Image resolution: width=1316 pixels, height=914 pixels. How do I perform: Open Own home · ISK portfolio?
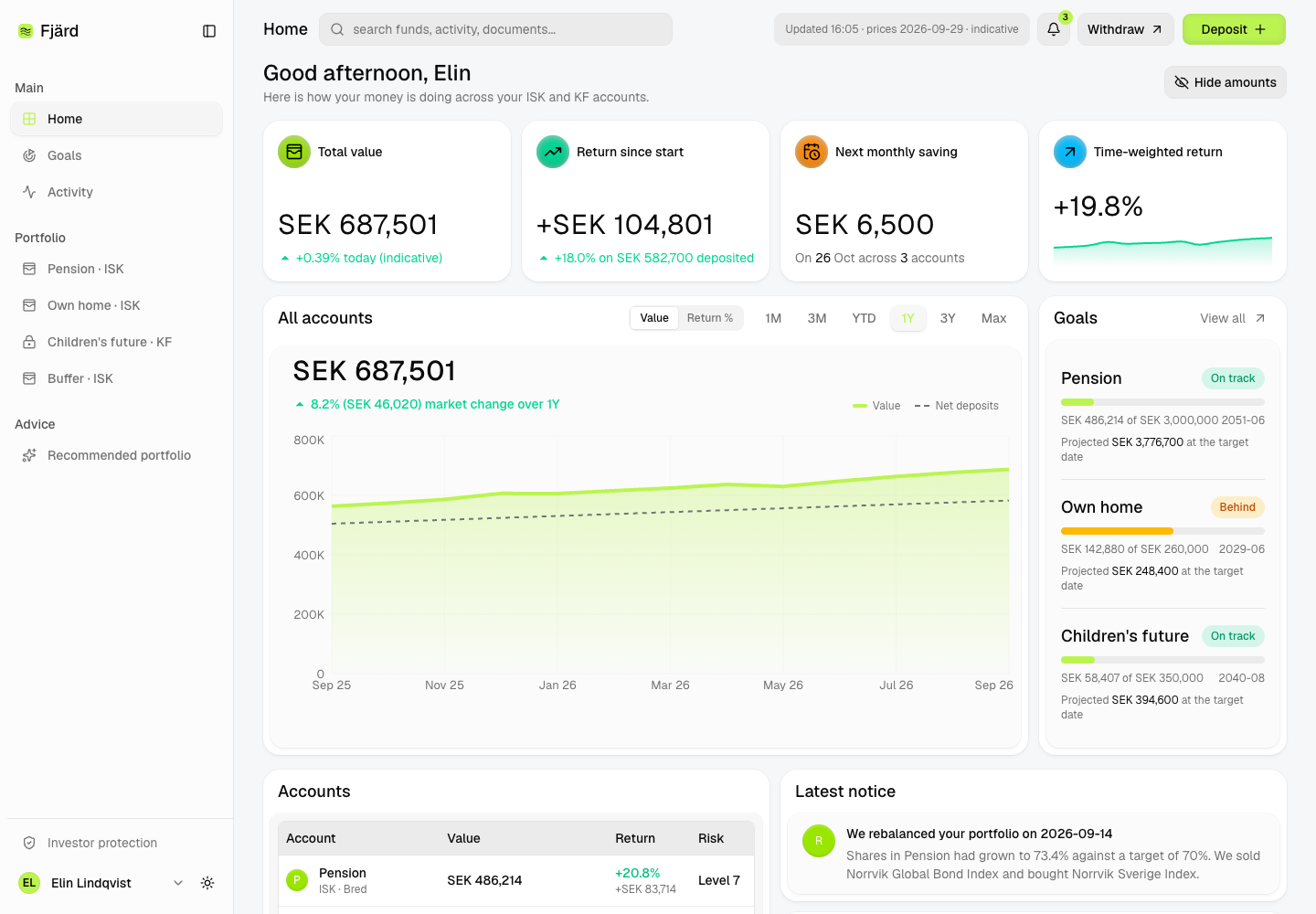pos(116,305)
